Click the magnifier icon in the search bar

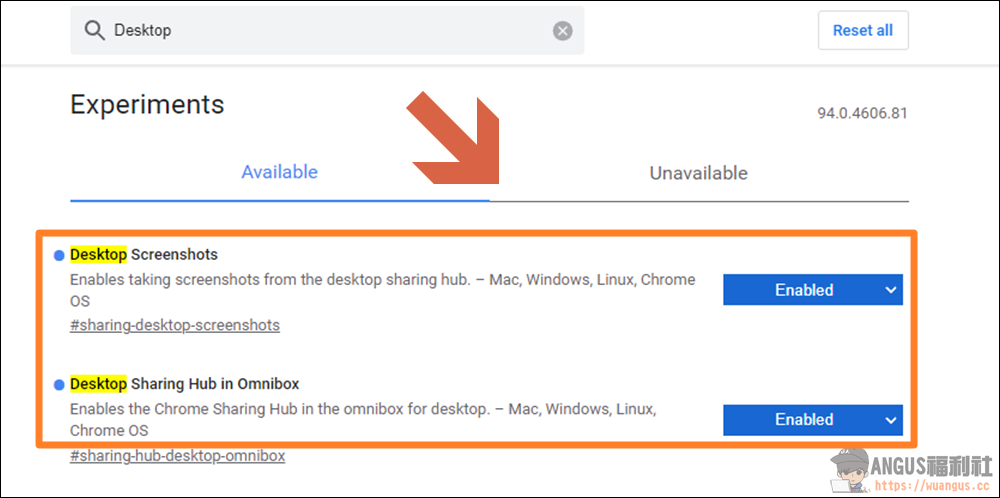[x=95, y=31]
